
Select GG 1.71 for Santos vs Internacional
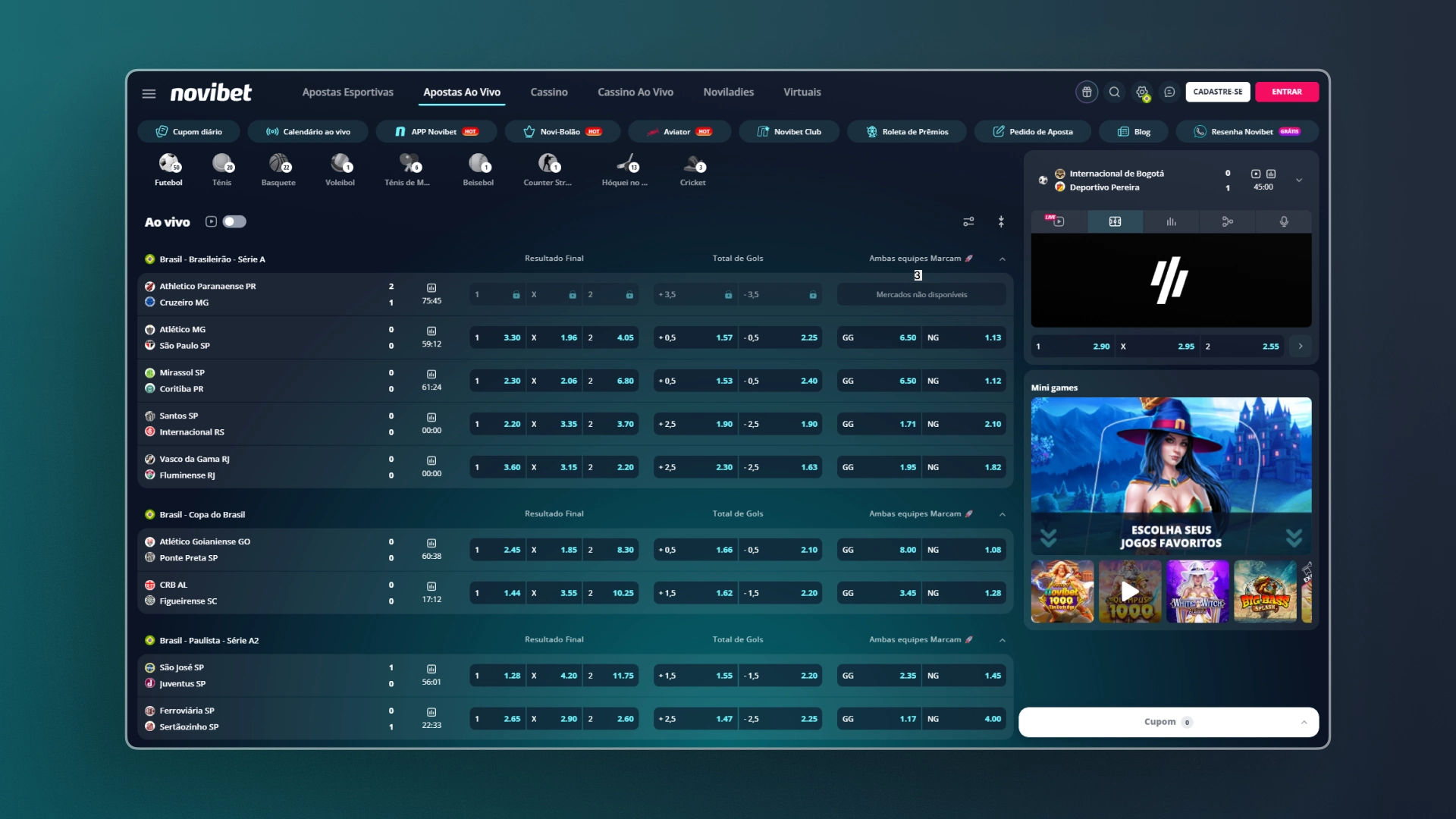879,424
